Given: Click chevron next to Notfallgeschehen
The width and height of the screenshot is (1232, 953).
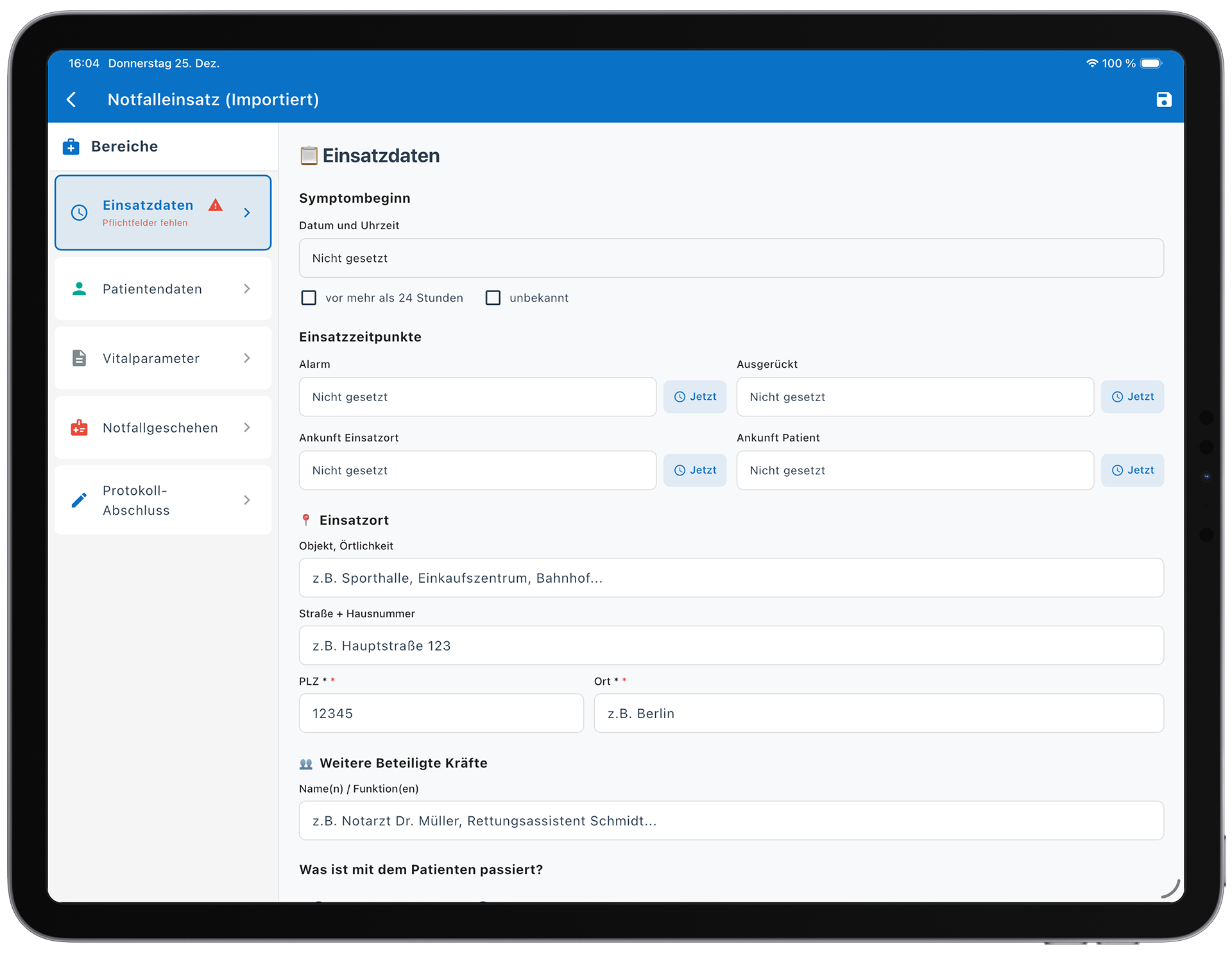Looking at the screenshot, I should tap(247, 427).
